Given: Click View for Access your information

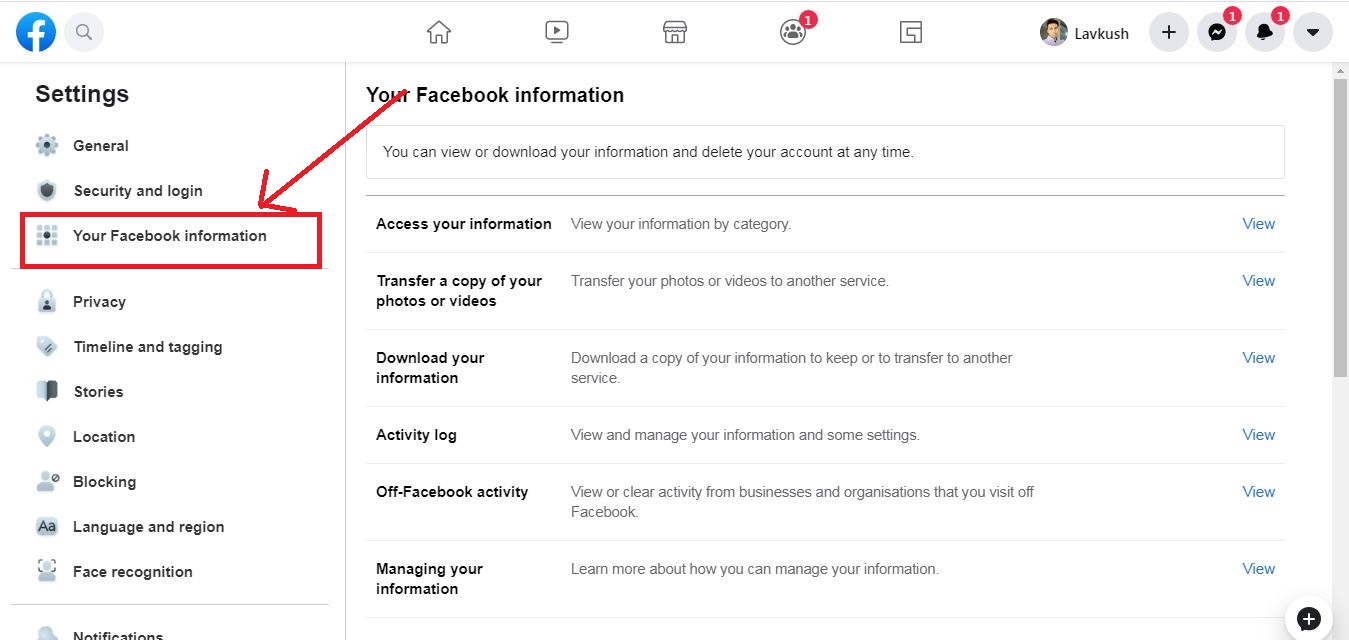Looking at the screenshot, I should pyautogui.click(x=1258, y=224).
